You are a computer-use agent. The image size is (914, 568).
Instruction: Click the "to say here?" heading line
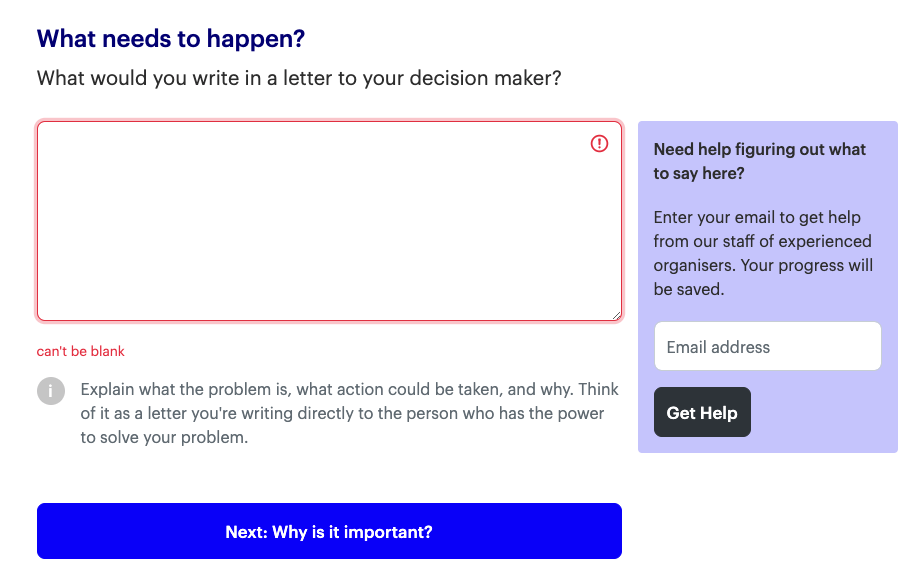coord(699,174)
